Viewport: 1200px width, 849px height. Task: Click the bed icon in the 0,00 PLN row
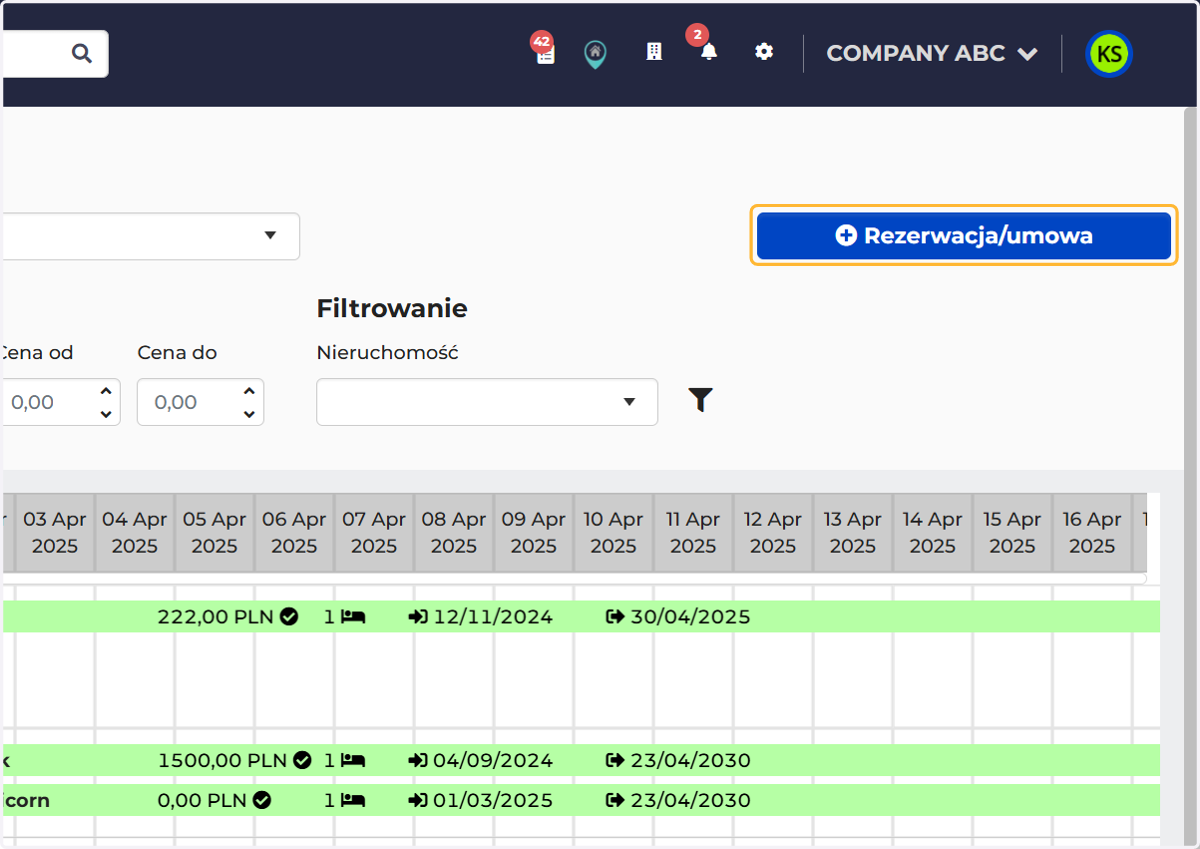pos(352,801)
